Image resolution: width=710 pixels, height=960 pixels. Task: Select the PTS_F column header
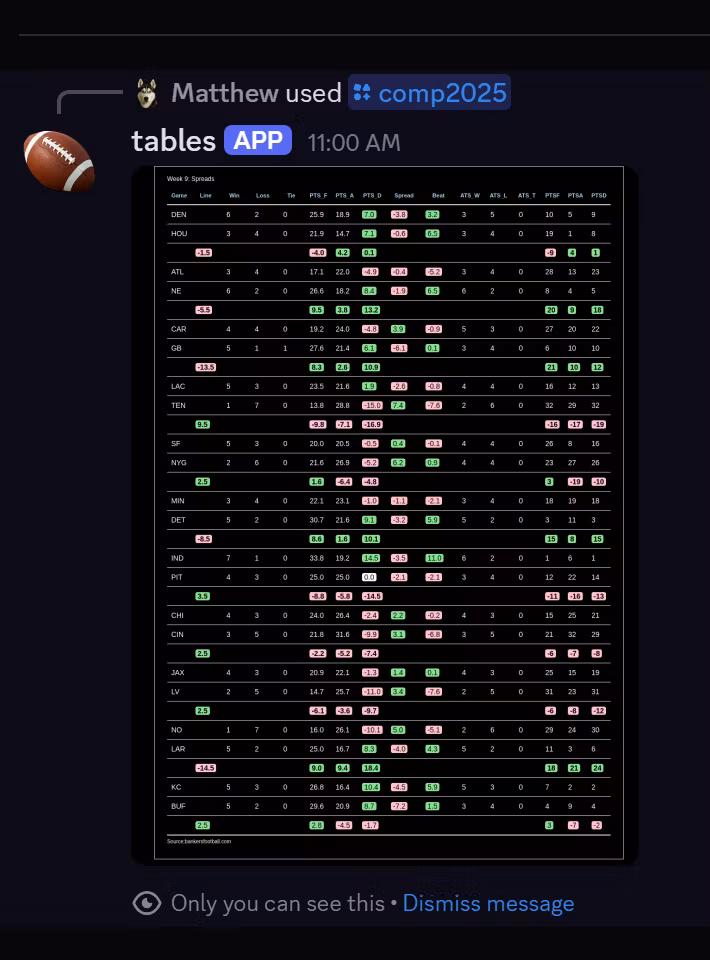318,195
